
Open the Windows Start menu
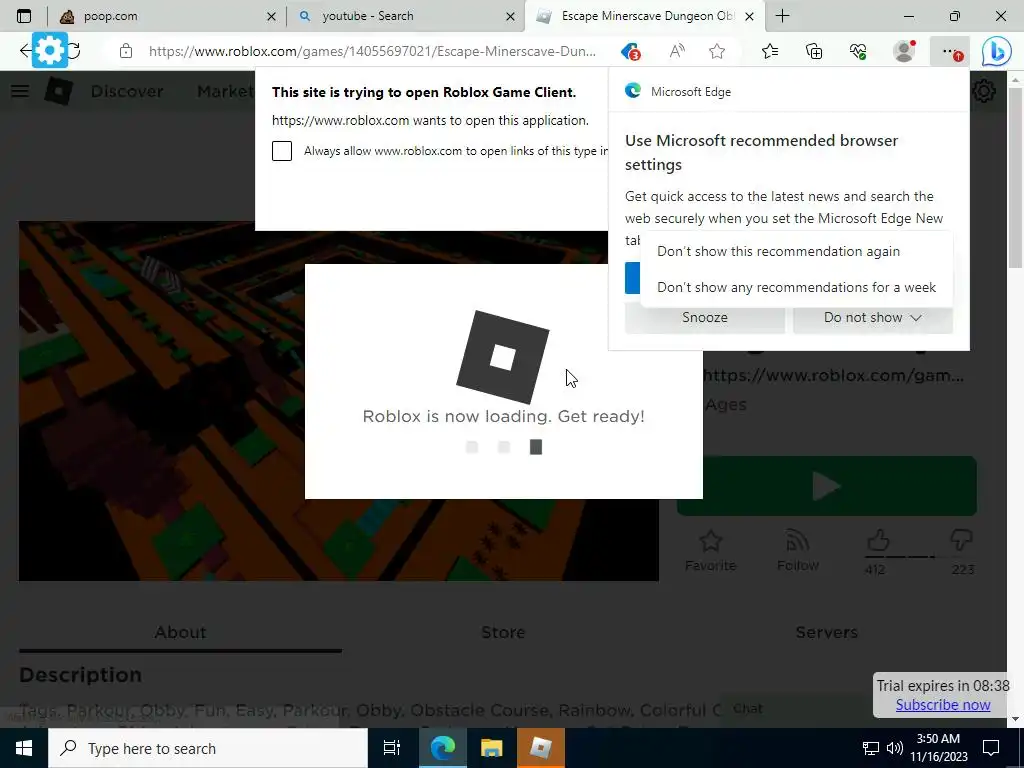click(x=24, y=748)
